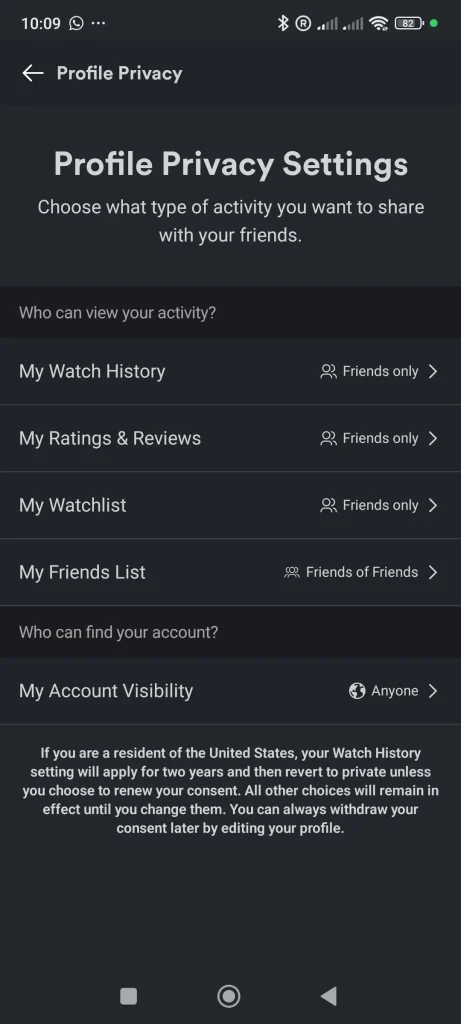Expand the My Friends List chevron
Image resolution: width=461 pixels, height=1024 pixels.
(432, 572)
